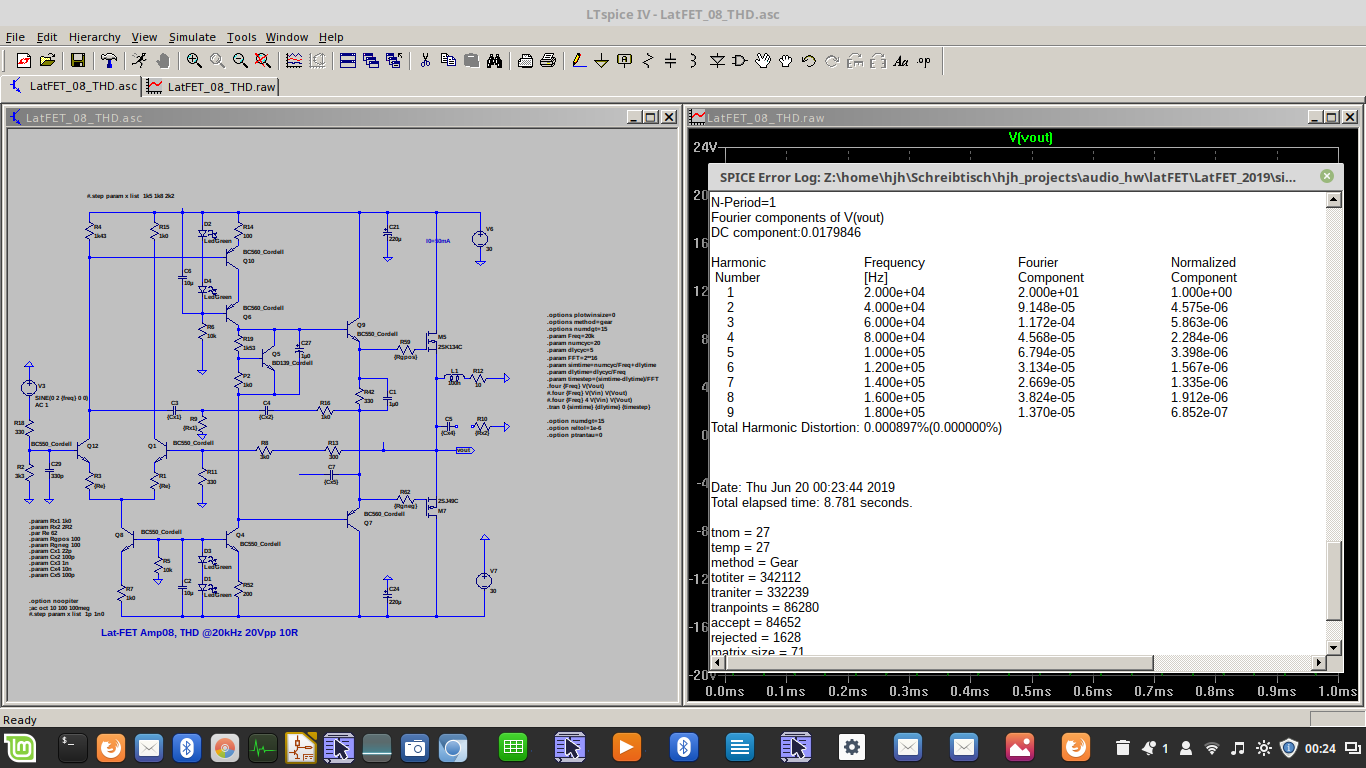Click error log scrollbar down arrow

tap(1333, 647)
